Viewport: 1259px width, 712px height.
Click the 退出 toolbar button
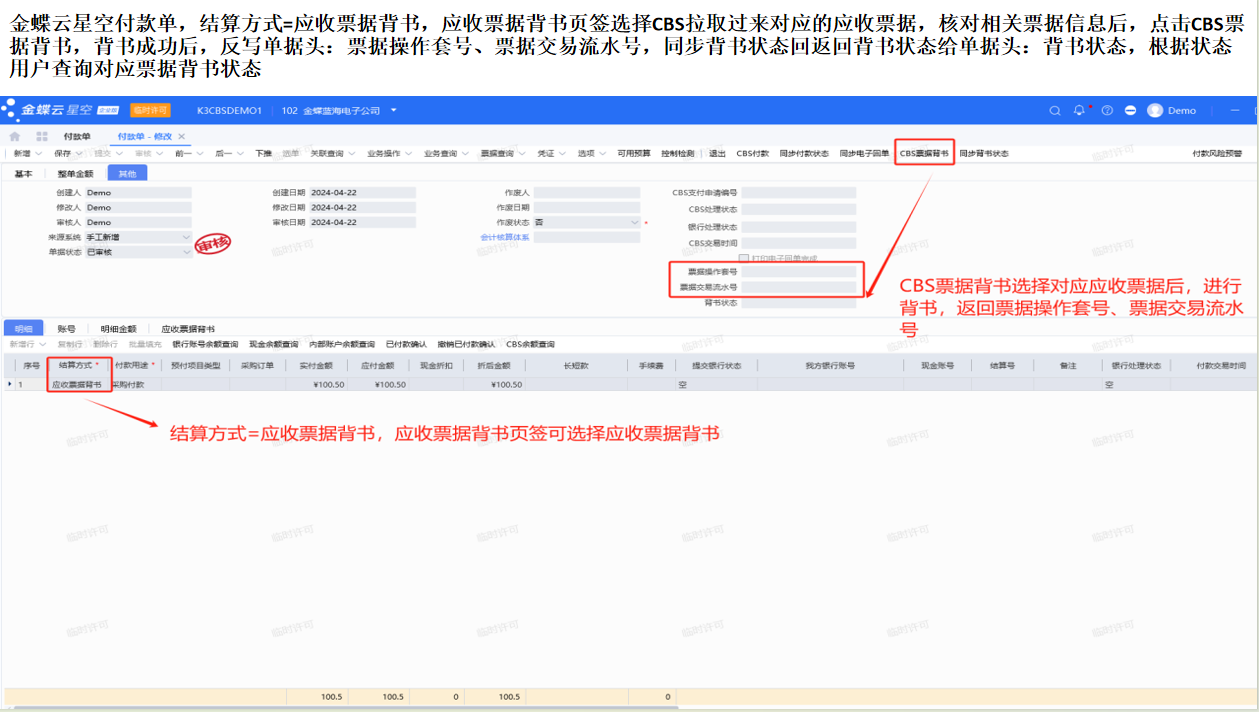(717, 153)
